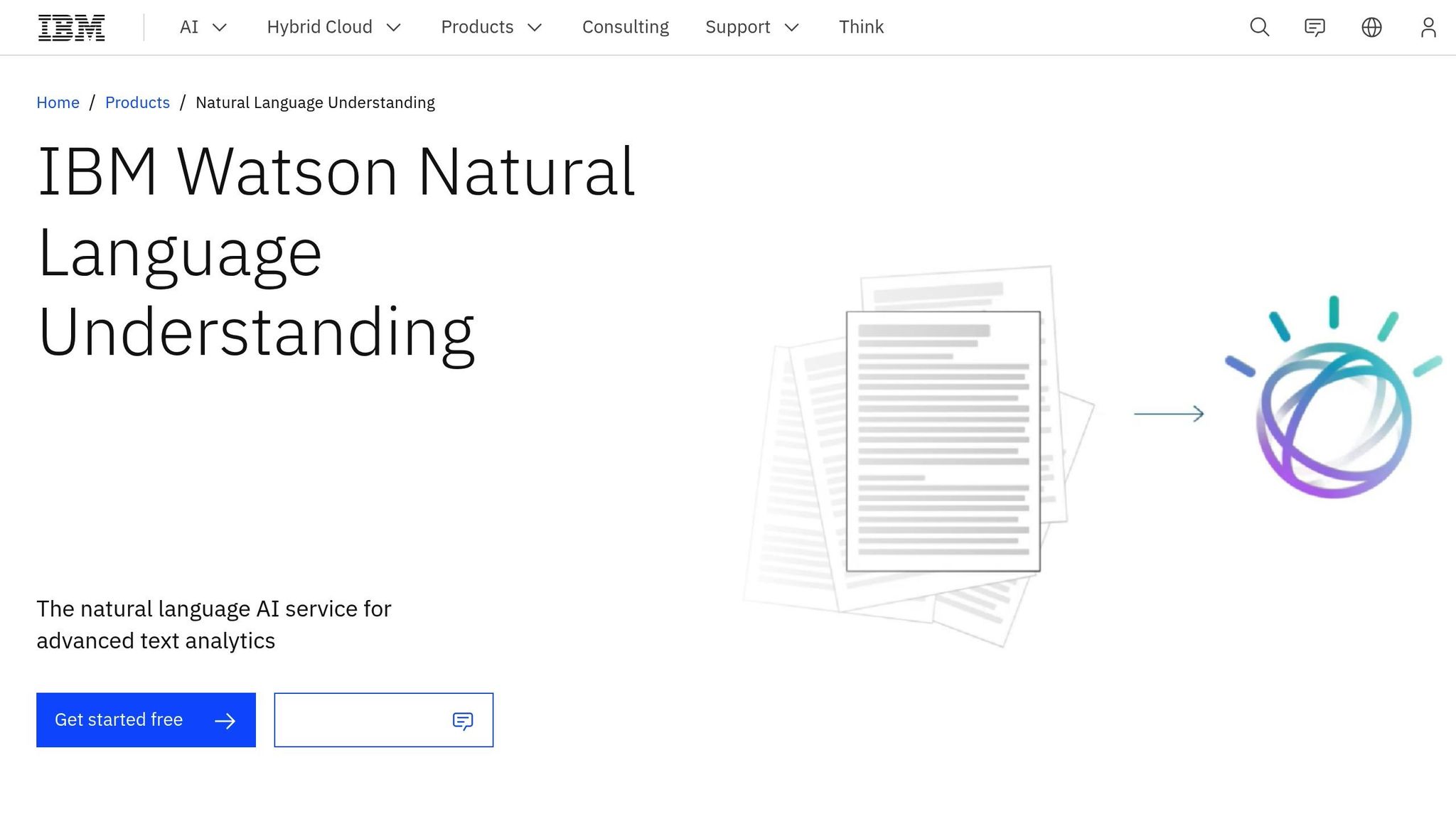
Task: Click the Products breadcrumb link
Action: pos(137,102)
